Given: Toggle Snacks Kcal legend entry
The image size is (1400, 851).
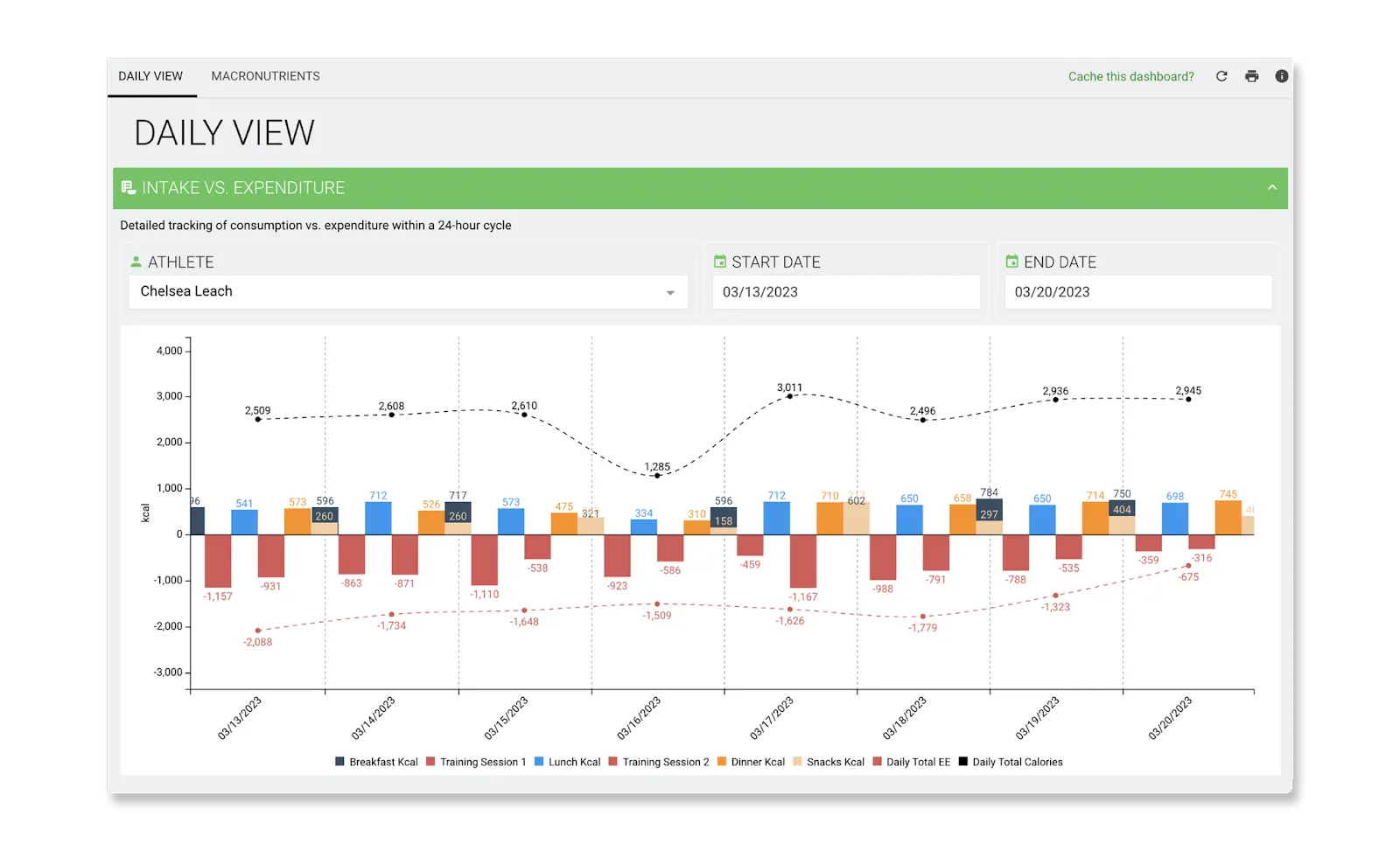Looking at the screenshot, I should click(828, 762).
